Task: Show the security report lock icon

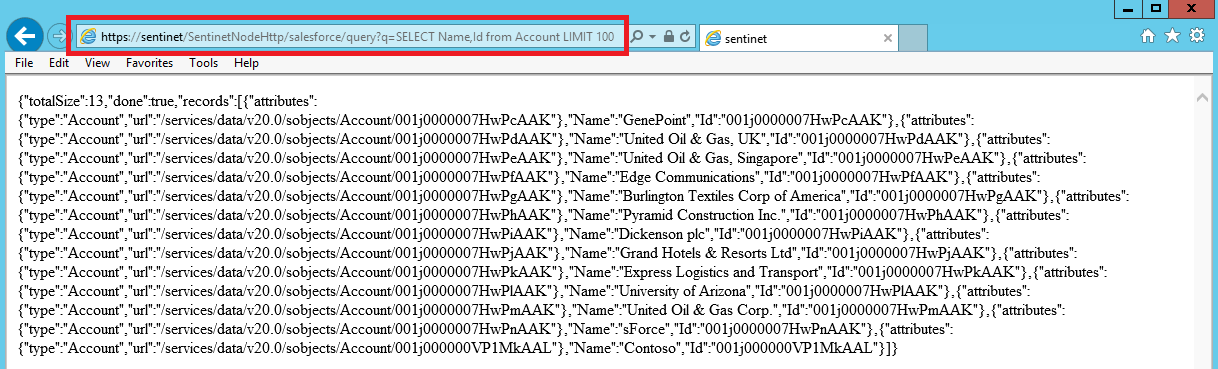Action: pyautogui.click(x=668, y=36)
